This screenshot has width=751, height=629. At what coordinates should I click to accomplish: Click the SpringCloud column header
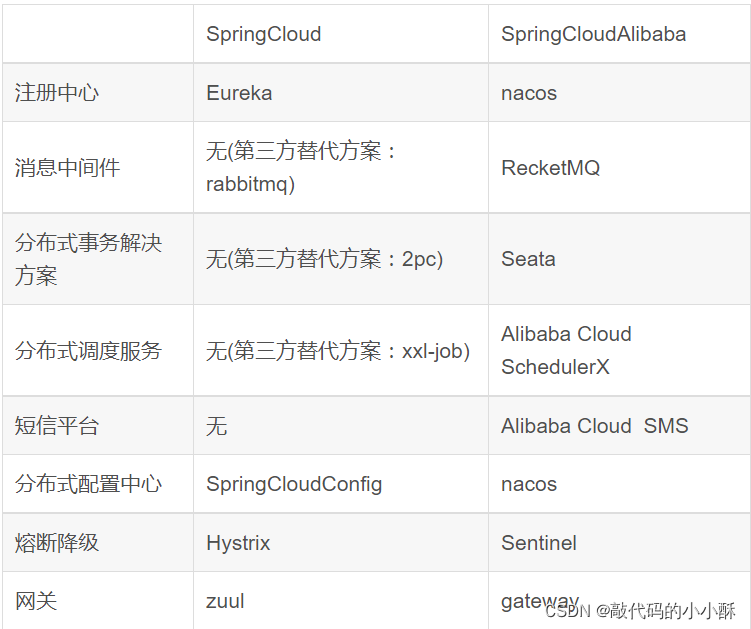coord(264,34)
